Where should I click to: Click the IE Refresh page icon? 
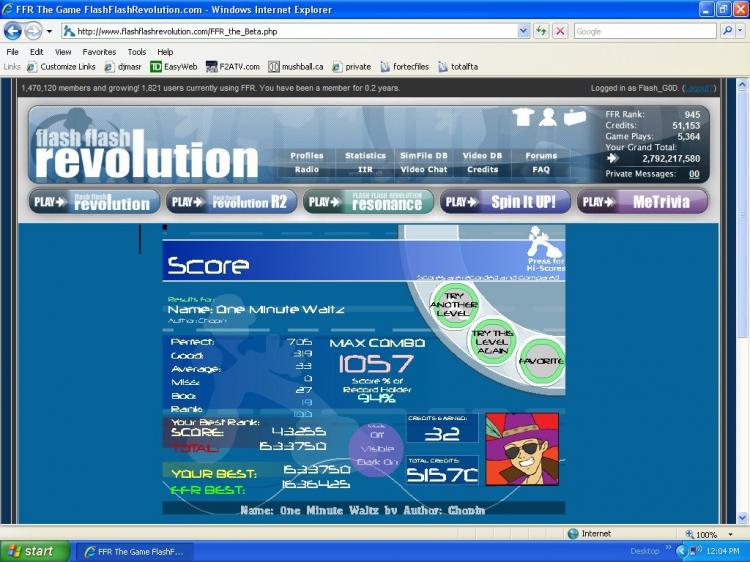click(x=540, y=31)
